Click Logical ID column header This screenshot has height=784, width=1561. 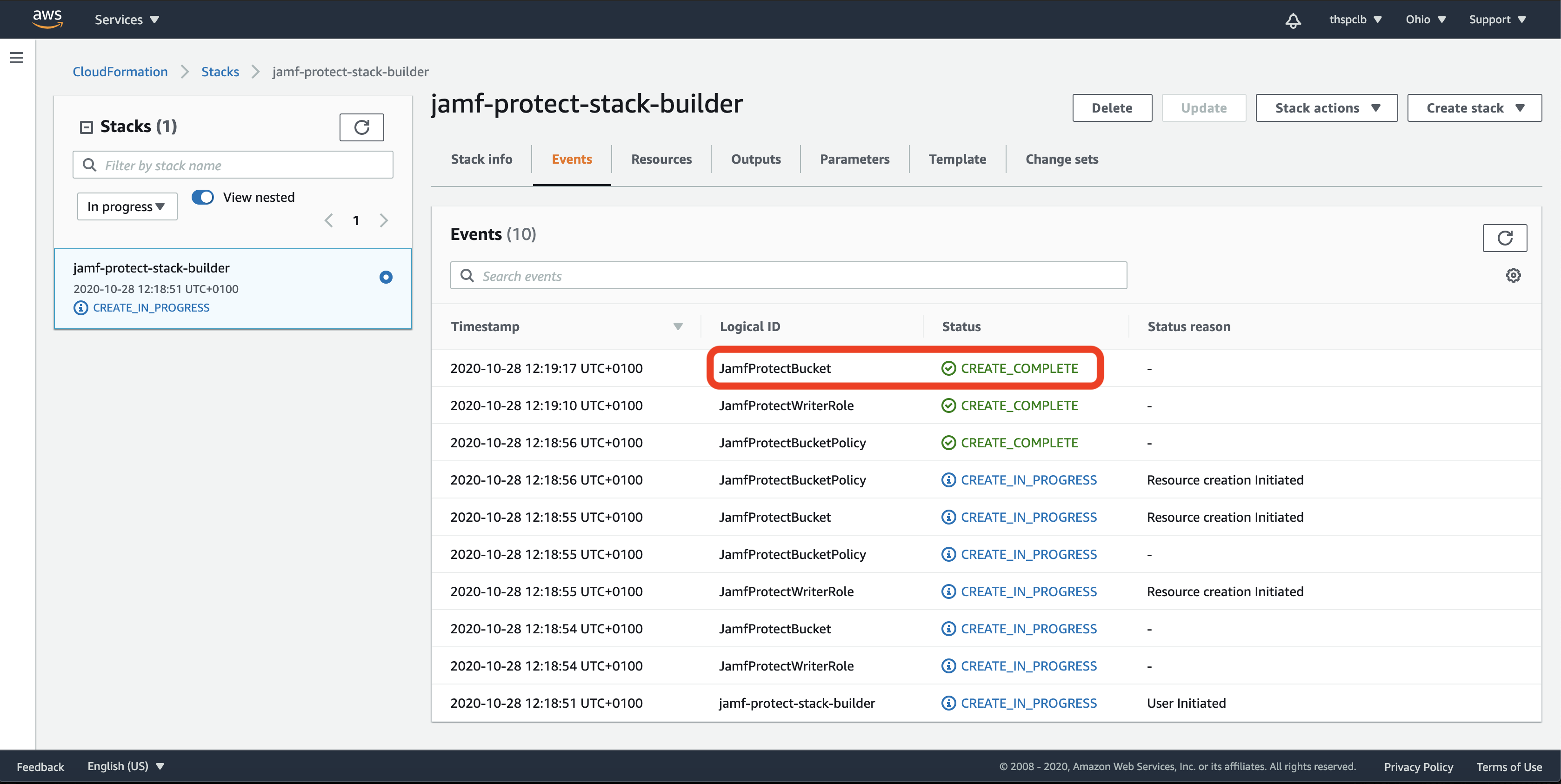pyautogui.click(x=750, y=326)
